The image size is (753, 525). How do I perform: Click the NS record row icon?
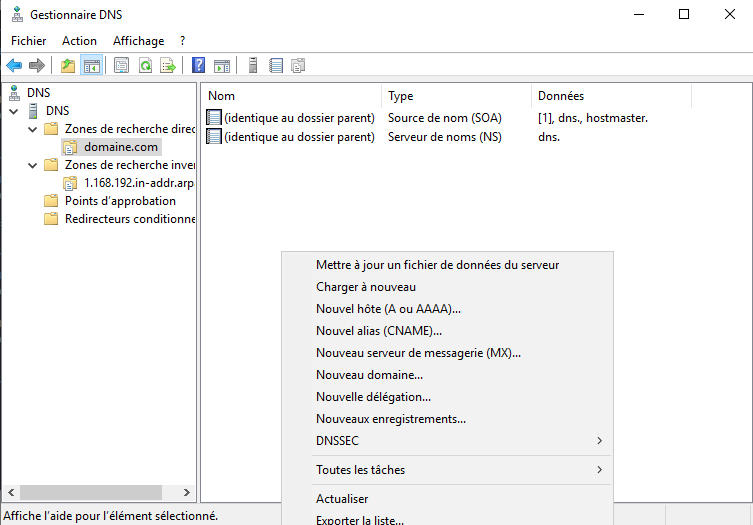(x=214, y=137)
